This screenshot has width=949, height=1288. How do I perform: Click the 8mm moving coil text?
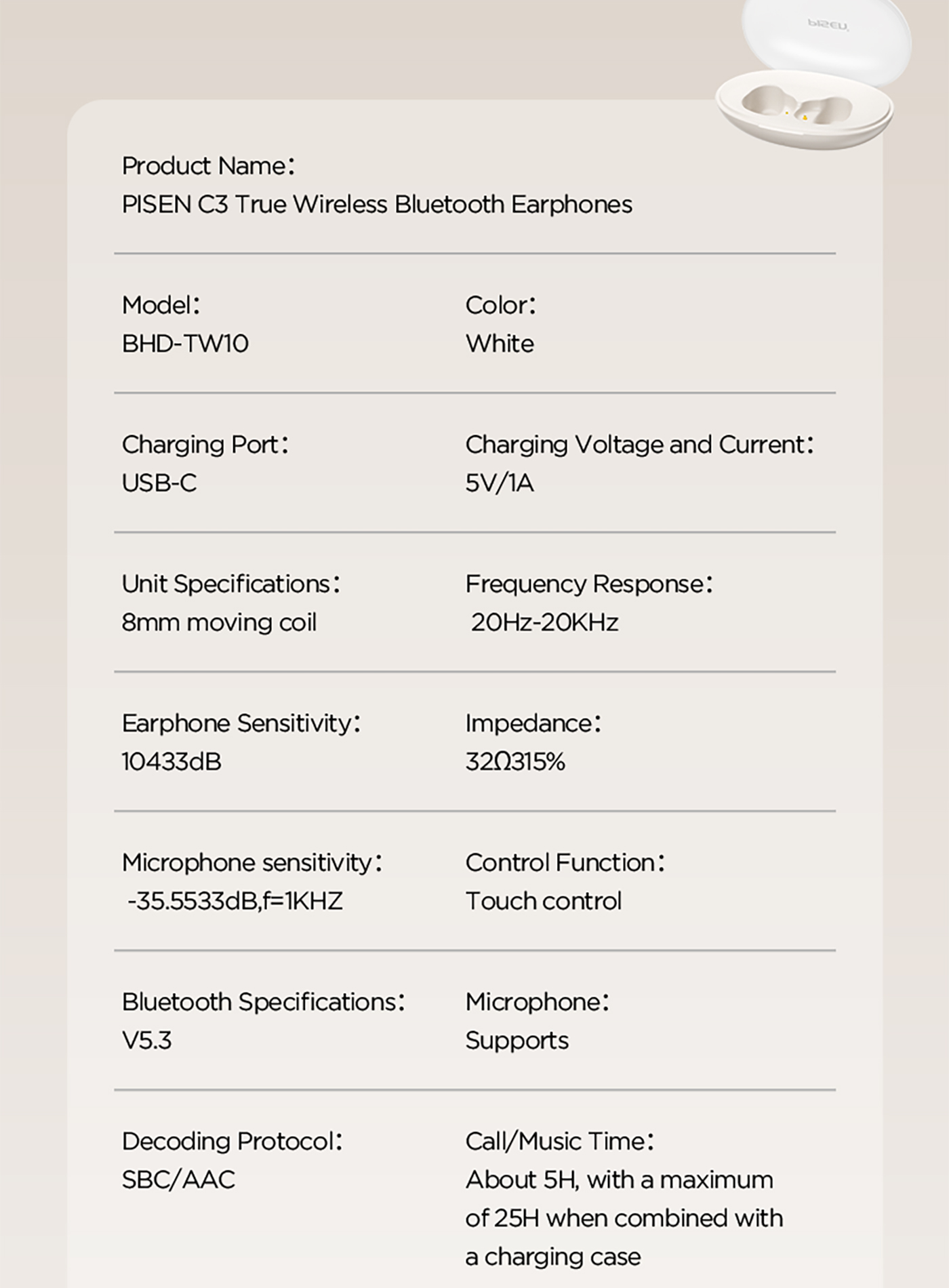pyautogui.click(x=219, y=622)
